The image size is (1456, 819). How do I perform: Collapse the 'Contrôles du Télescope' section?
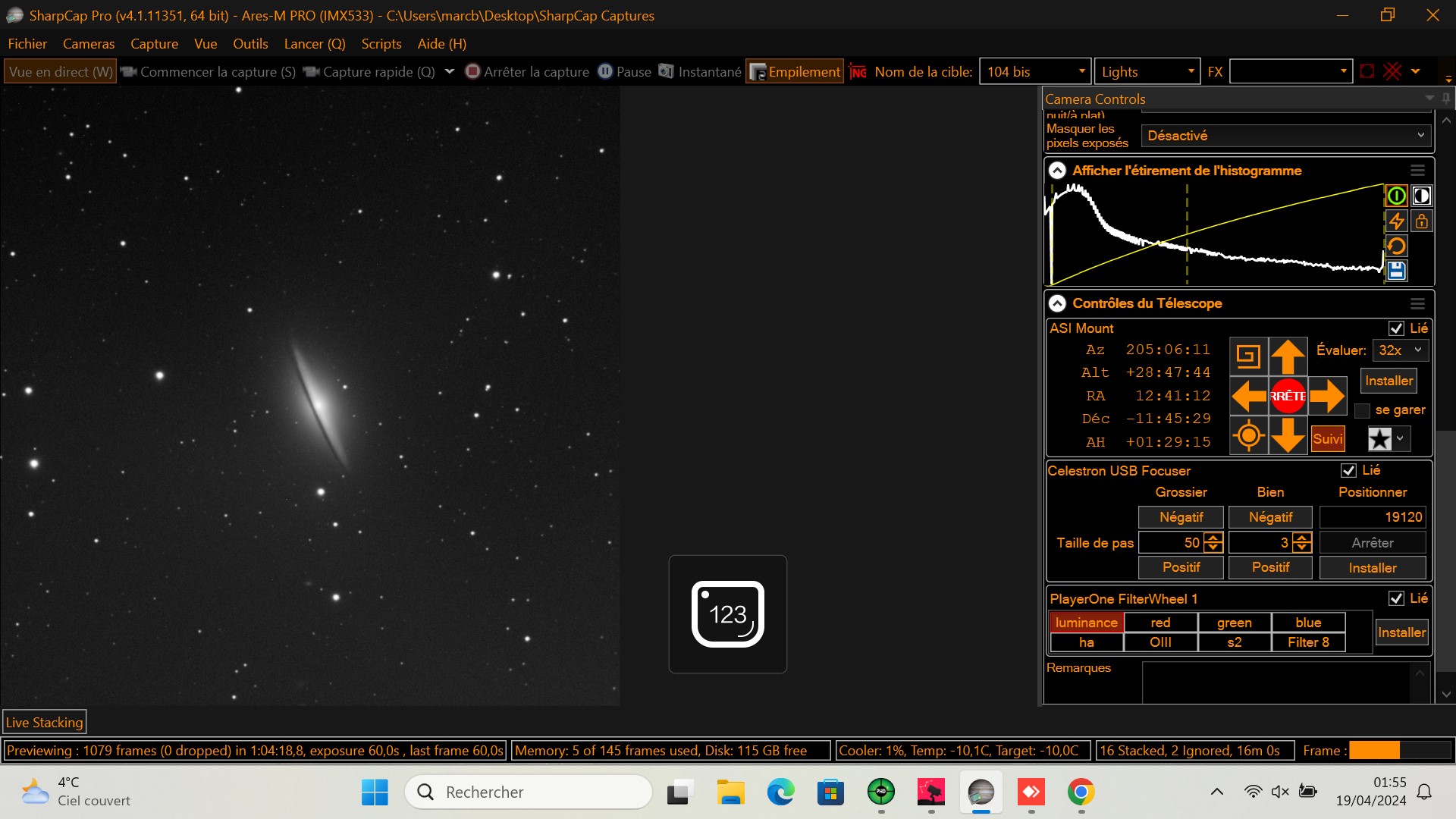1057,303
